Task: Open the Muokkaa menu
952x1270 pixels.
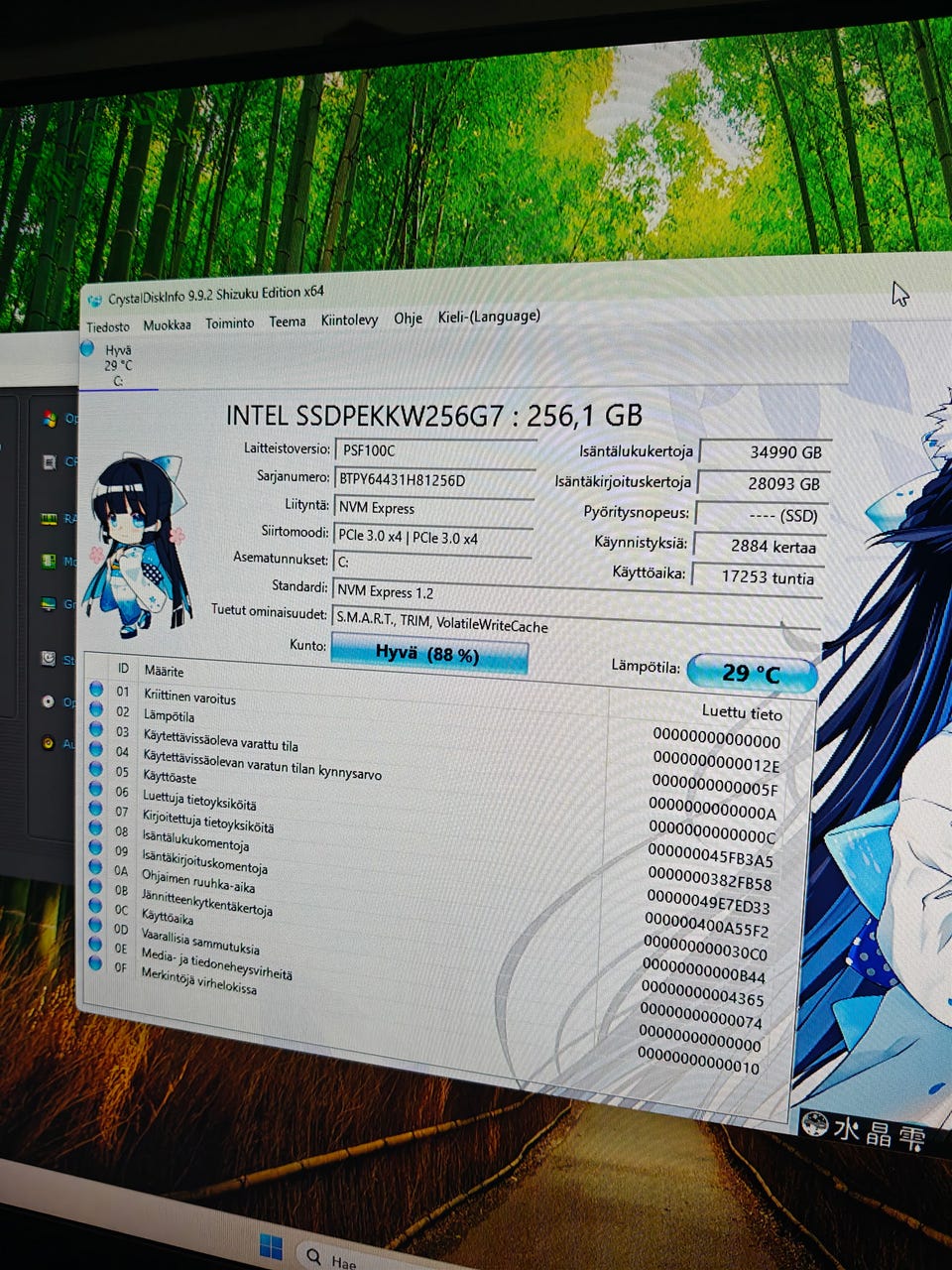Action: [x=167, y=324]
